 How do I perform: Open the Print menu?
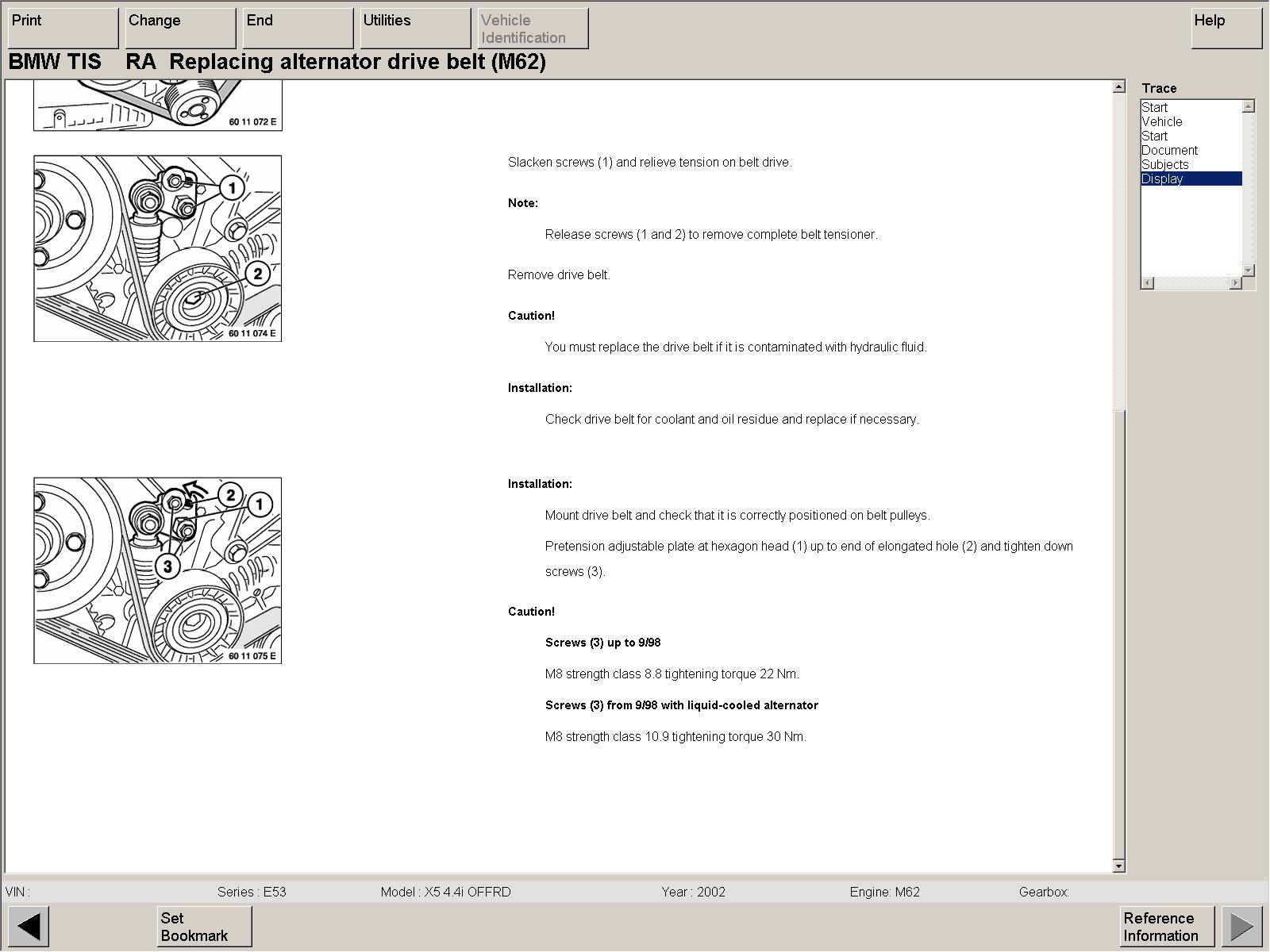pos(63,28)
